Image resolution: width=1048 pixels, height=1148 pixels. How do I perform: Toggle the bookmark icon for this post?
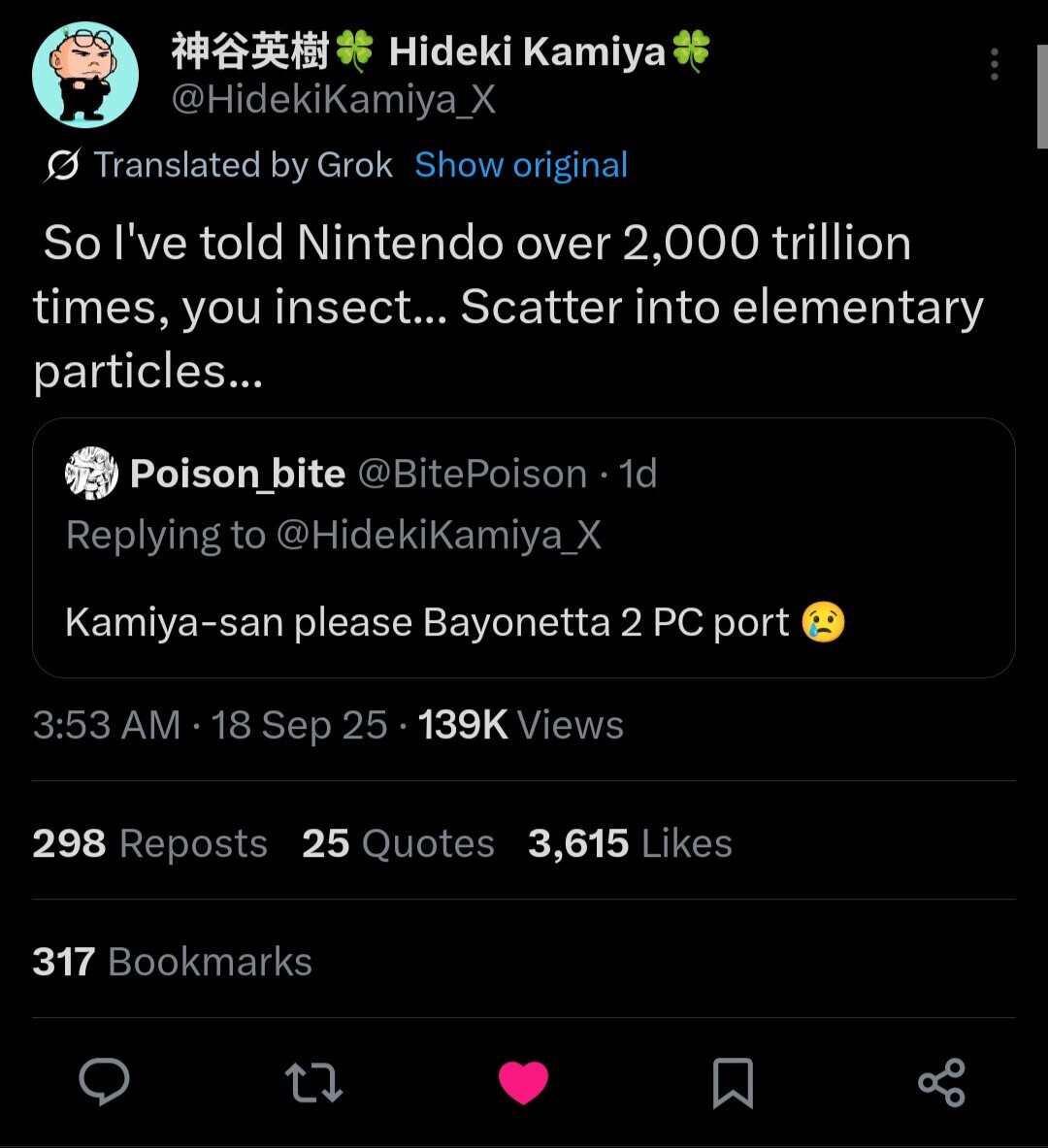[x=733, y=1083]
